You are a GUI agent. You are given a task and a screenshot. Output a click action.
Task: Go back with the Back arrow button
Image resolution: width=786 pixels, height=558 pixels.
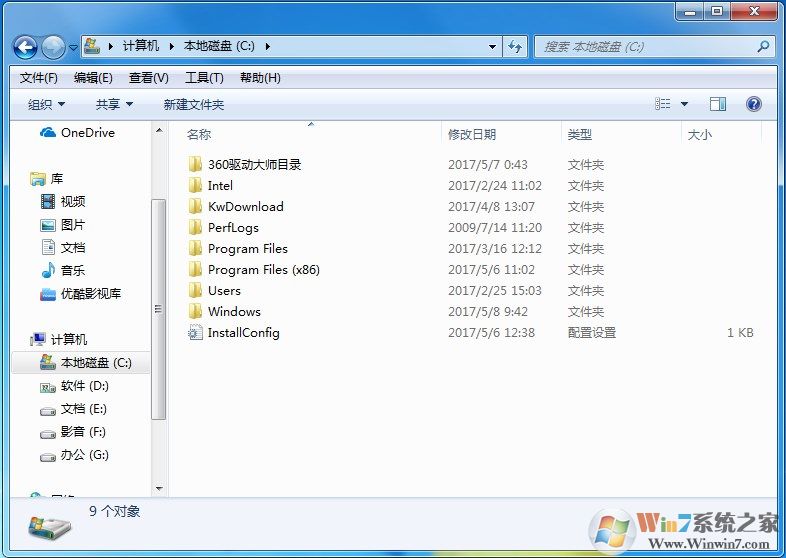click(25, 47)
